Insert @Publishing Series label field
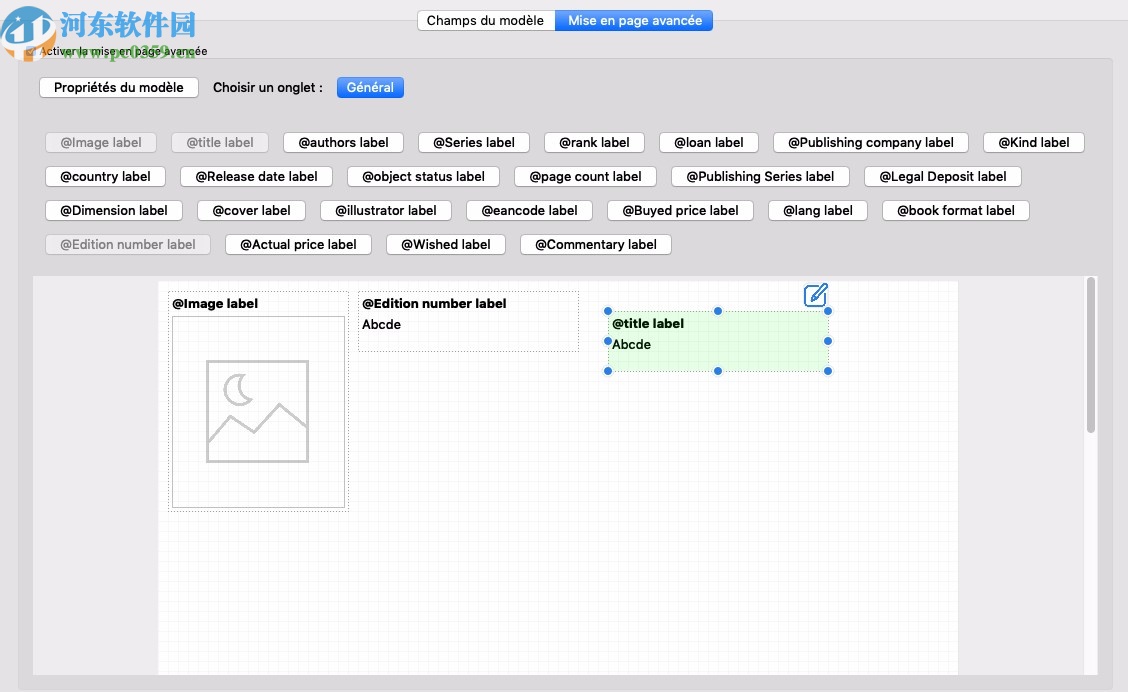This screenshot has width=1128, height=692. [760, 176]
